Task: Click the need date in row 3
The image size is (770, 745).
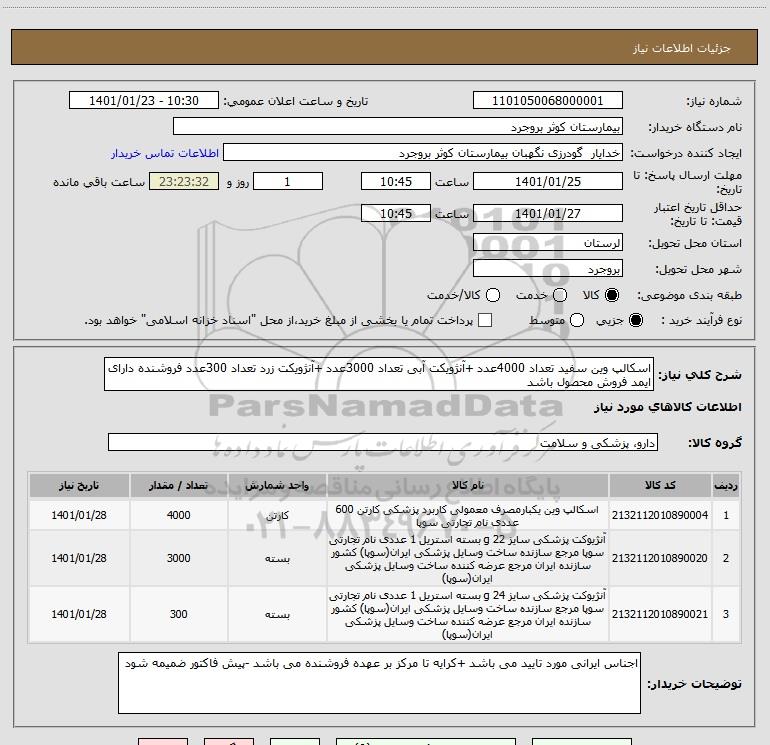Action: pos(79,614)
